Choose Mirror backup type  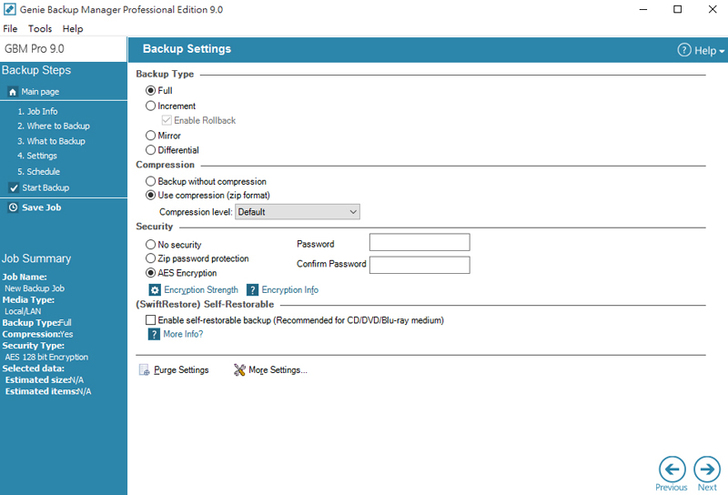pos(151,135)
